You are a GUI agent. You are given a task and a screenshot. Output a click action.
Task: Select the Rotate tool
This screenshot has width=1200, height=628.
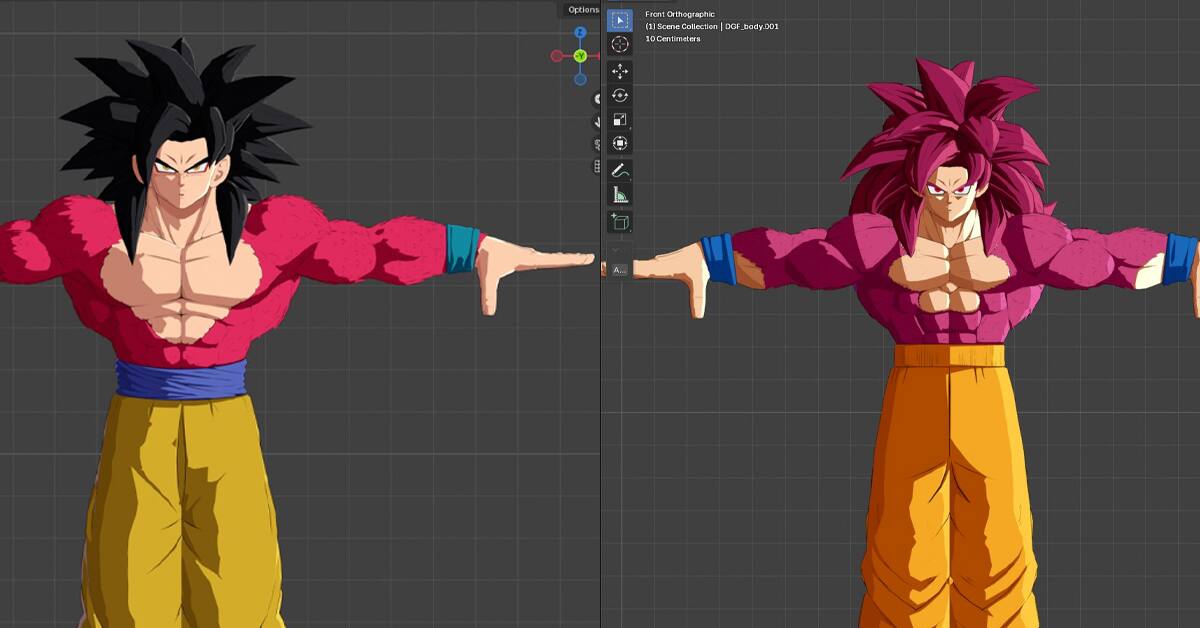pyautogui.click(x=620, y=96)
